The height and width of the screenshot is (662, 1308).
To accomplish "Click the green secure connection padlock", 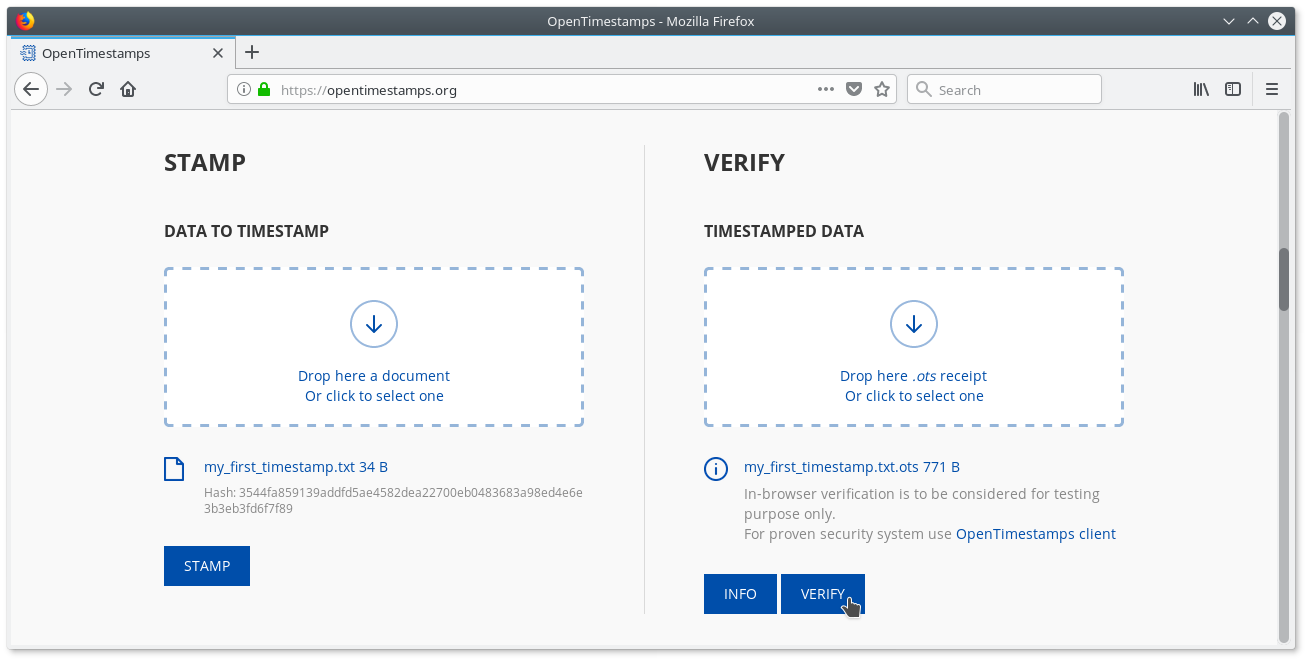I will pyautogui.click(x=264, y=89).
